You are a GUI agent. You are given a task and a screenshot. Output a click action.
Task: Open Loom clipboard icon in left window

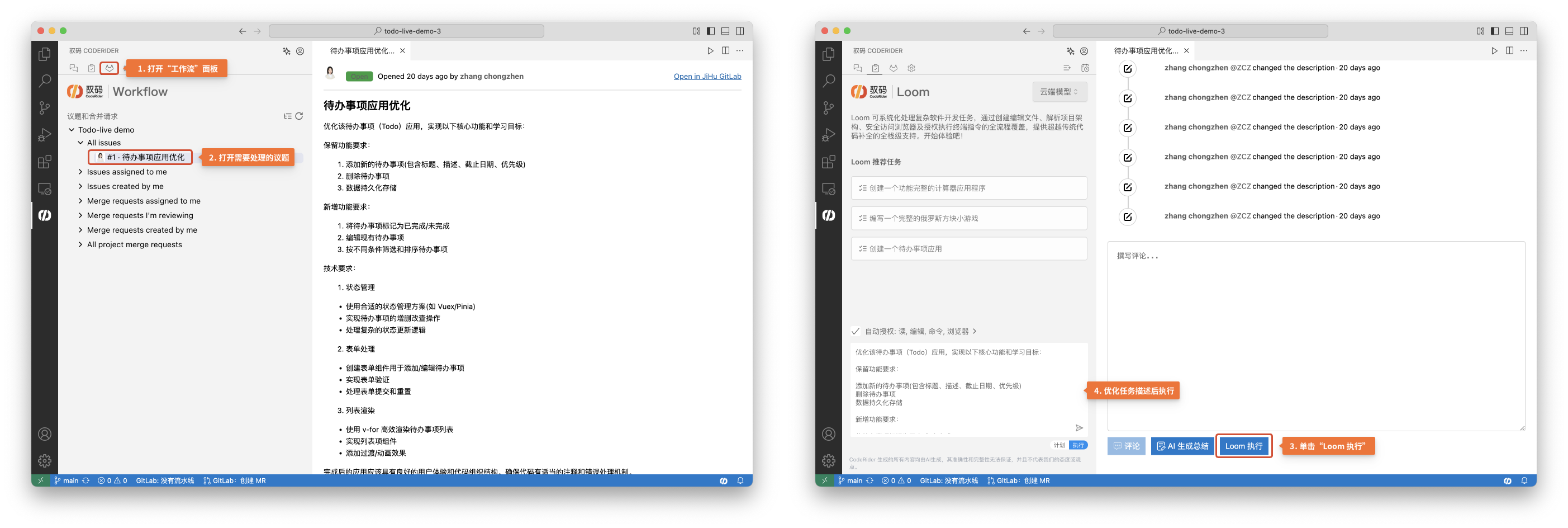point(91,68)
